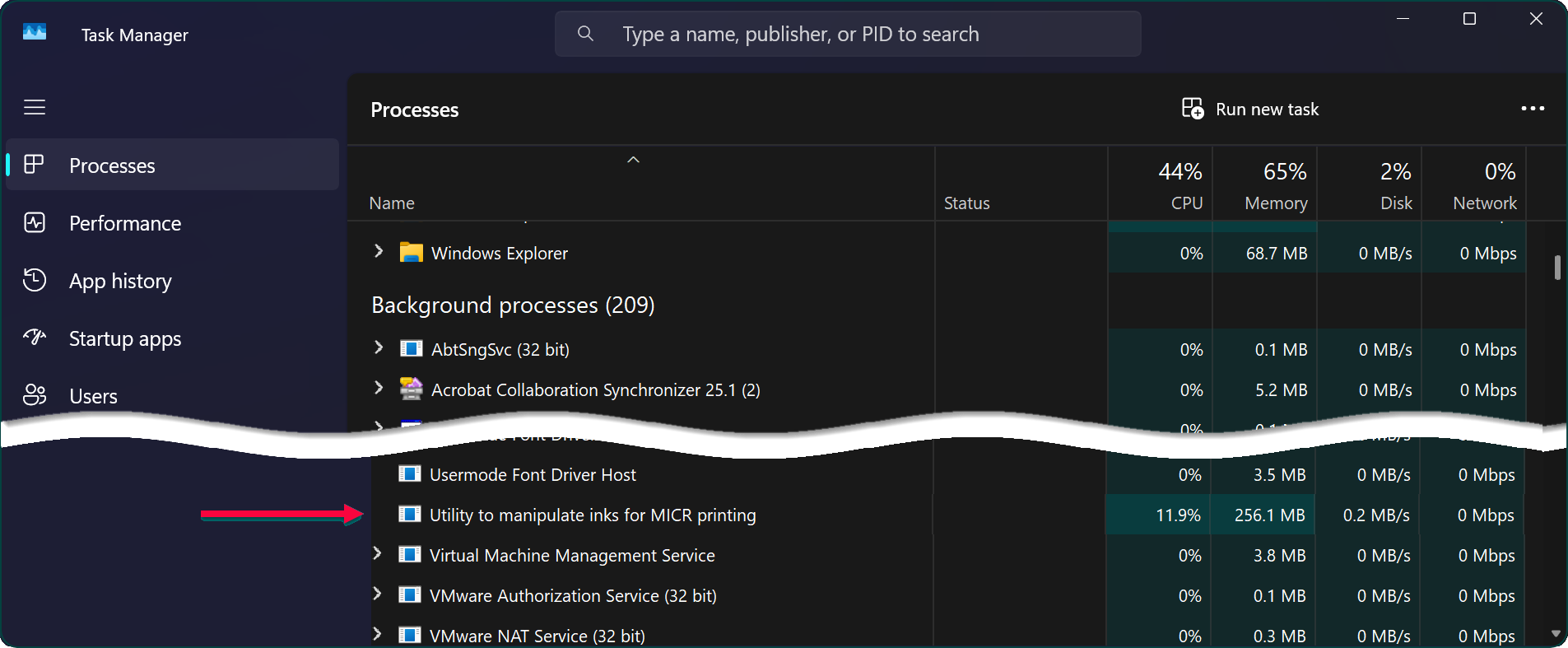This screenshot has width=1568, height=648.
Task: Click the process list vertical scrollbar thumb
Action: 1556,268
